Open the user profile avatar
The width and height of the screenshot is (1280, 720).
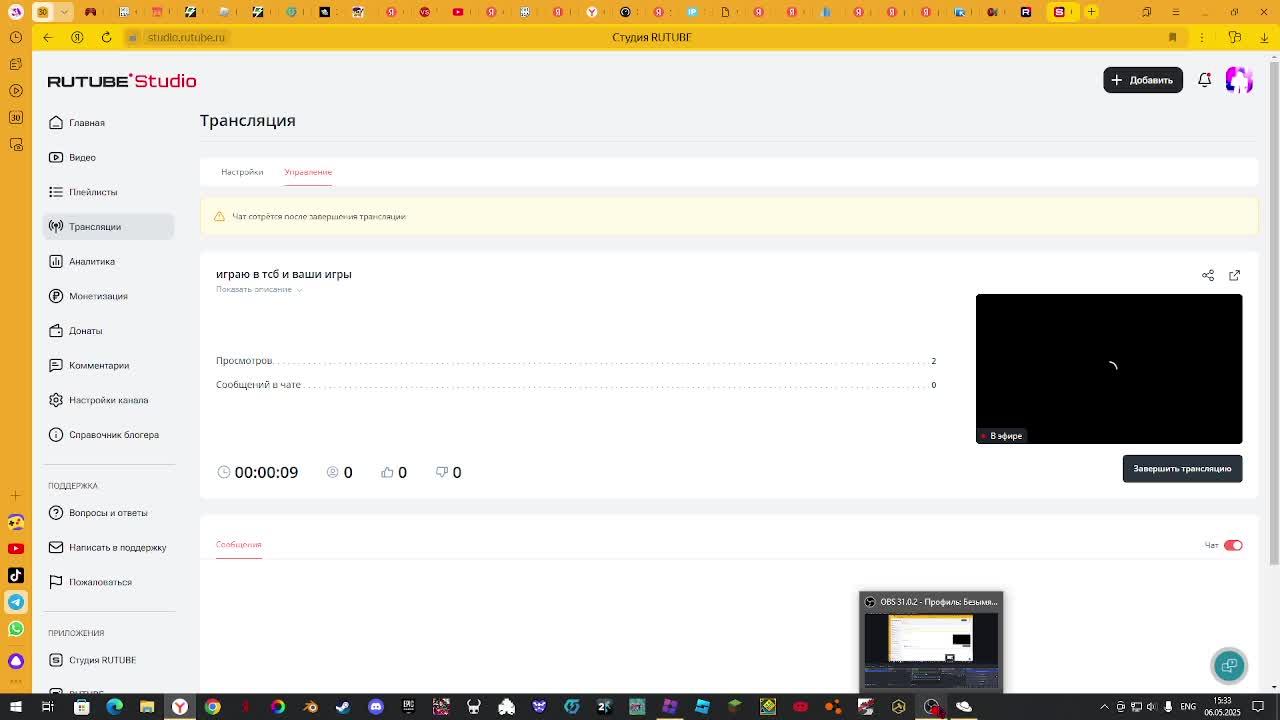tap(1239, 80)
